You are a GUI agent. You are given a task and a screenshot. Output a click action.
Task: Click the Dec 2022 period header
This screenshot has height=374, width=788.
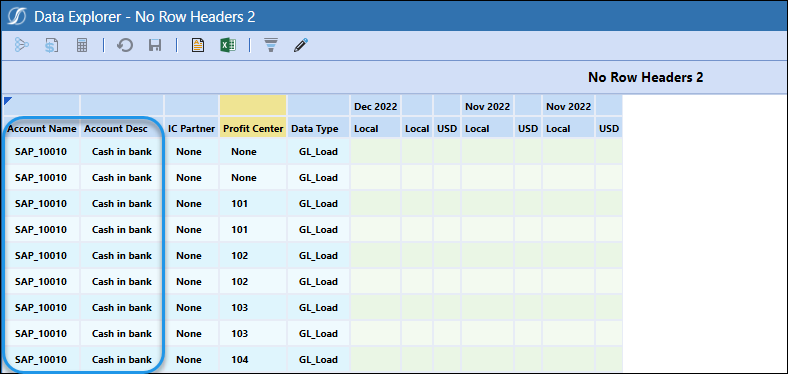375,107
